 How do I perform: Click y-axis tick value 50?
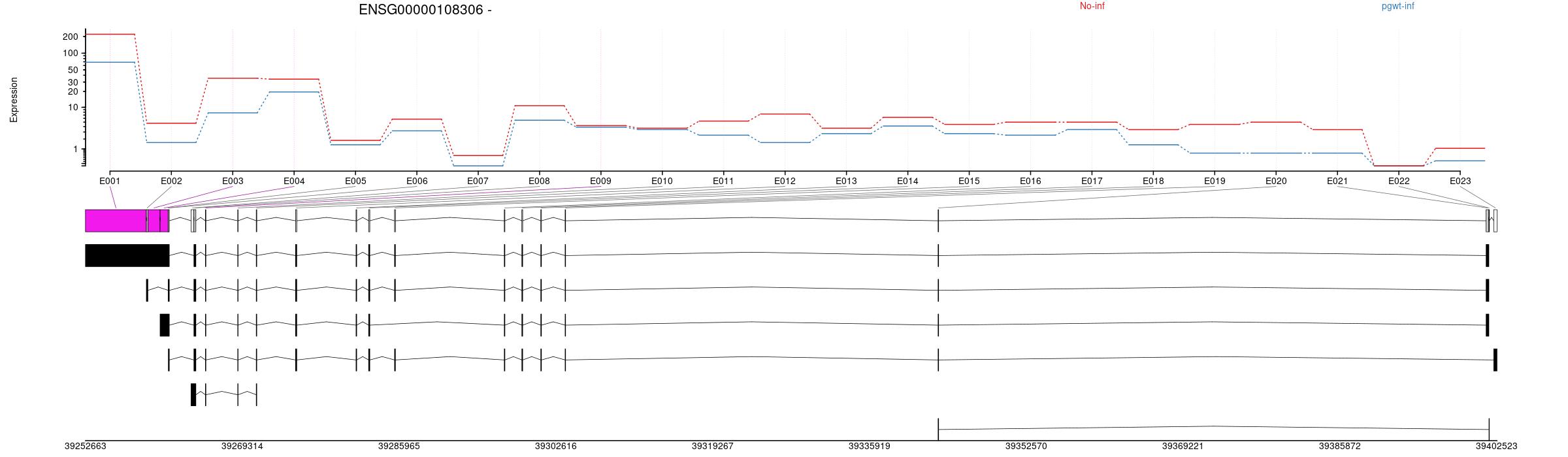[x=73, y=70]
